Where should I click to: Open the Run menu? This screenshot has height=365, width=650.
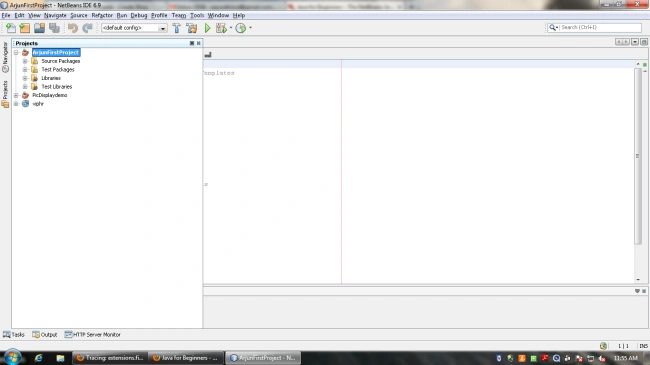pos(122,15)
